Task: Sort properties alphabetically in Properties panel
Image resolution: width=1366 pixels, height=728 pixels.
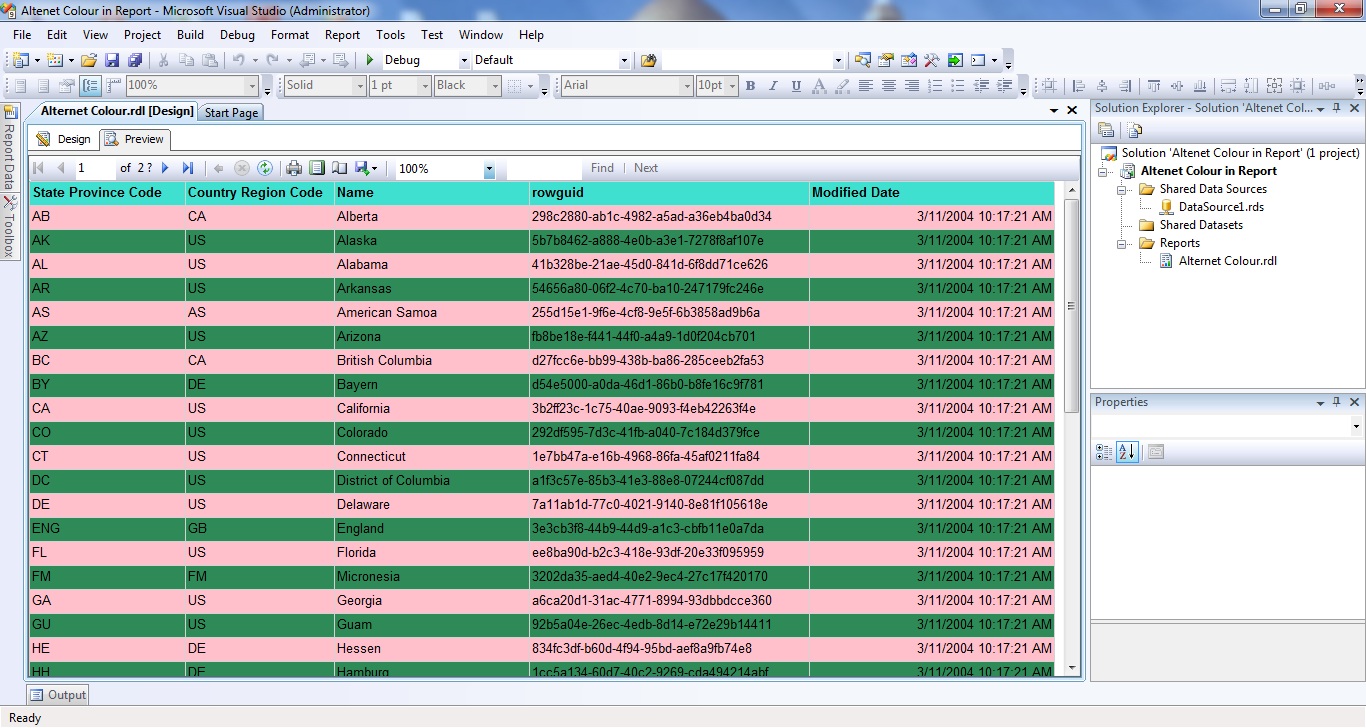Action: 1129,451
